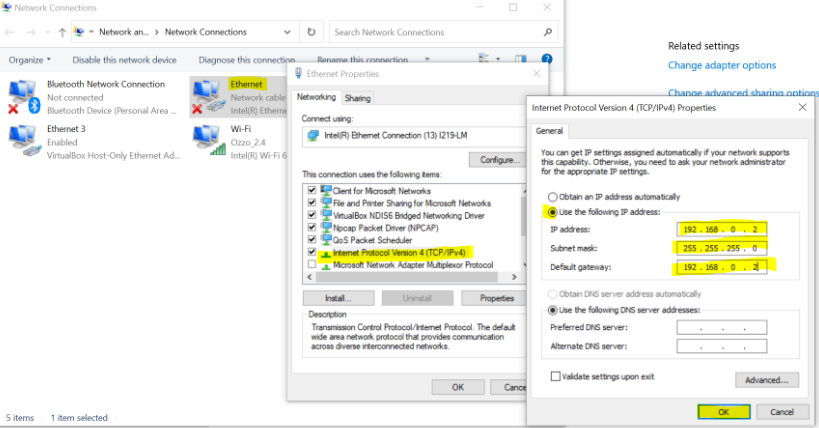The image size is (819, 428).
Task: Enable Validate settings upon exit
Action: 556,376
